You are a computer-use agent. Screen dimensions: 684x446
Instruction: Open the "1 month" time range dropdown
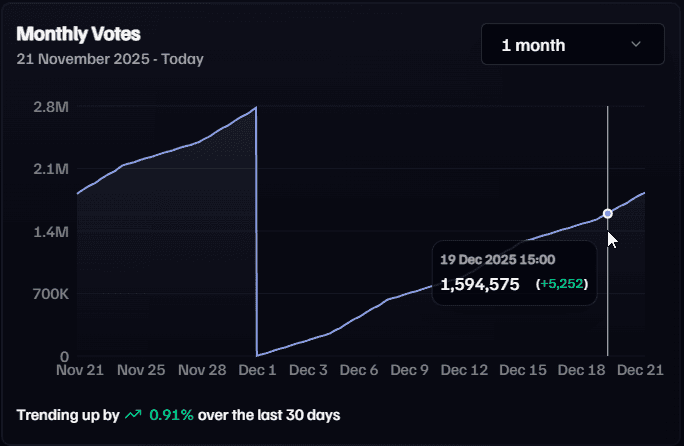(572, 45)
